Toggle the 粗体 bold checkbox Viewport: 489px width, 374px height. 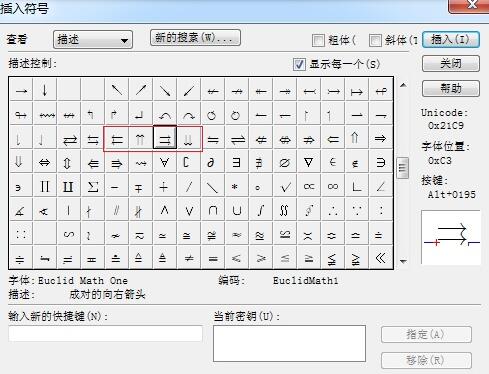pos(318,40)
